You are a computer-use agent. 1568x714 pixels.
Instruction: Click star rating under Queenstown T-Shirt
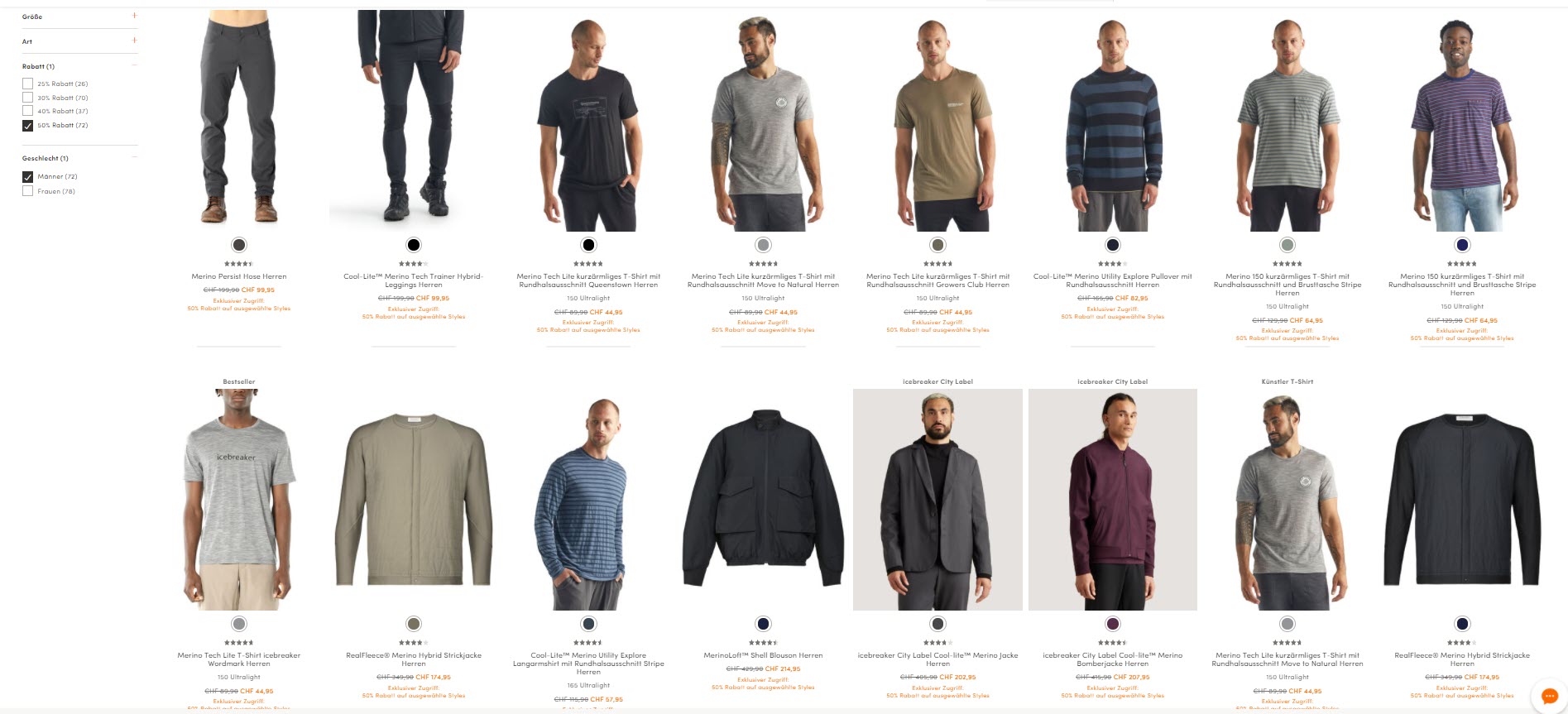588,264
